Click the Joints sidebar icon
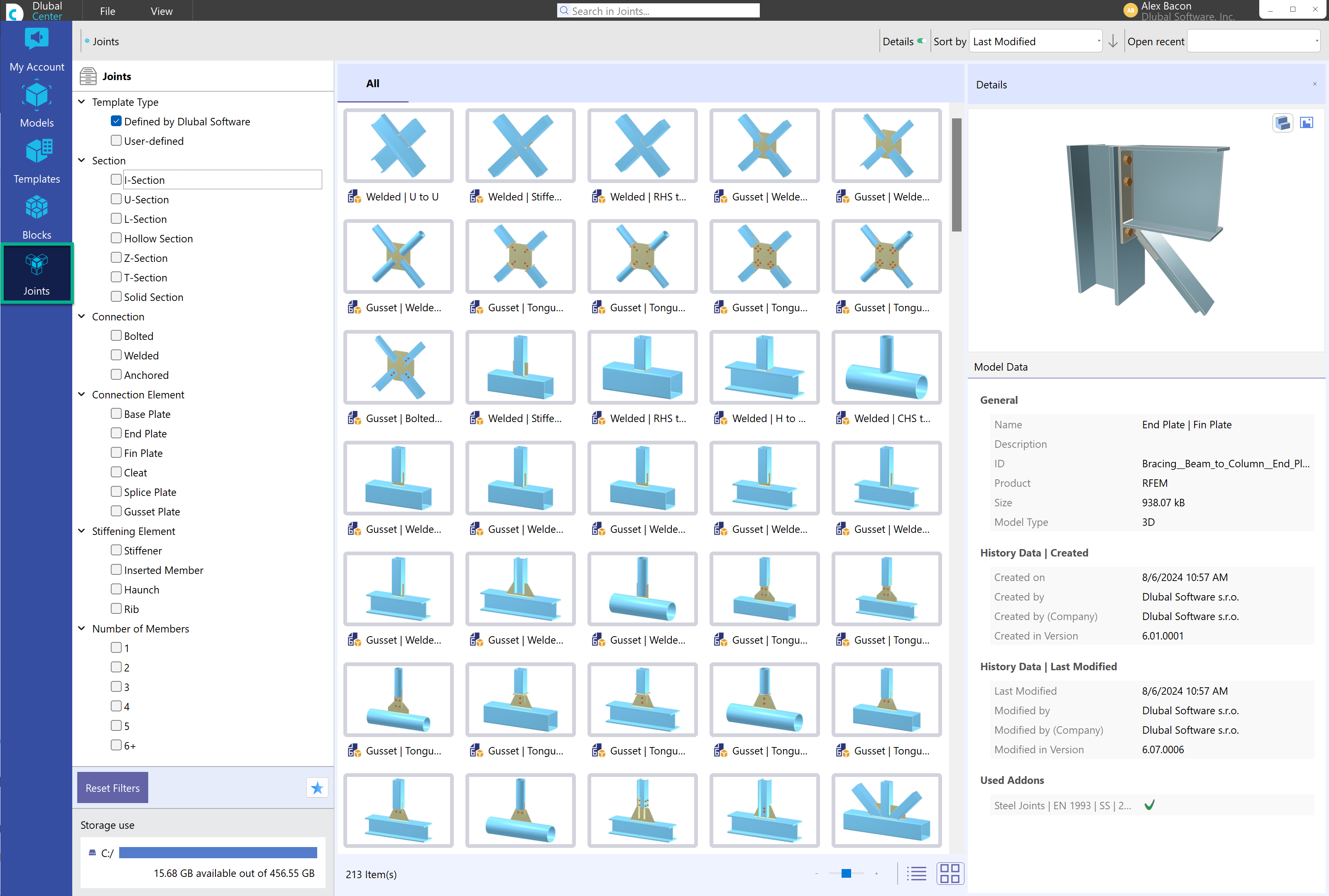Screen dimensions: 1329x896 point(36,276)
